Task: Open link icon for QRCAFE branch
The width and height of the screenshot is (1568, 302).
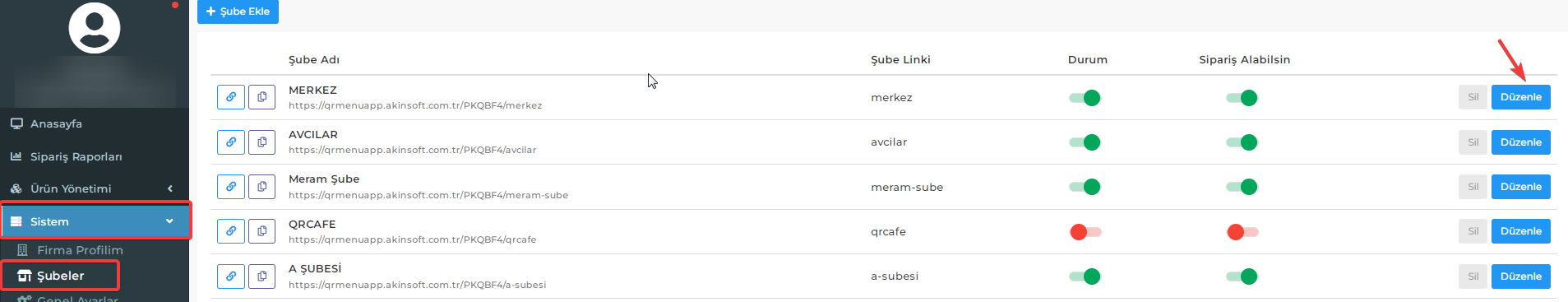Action: 231,231
